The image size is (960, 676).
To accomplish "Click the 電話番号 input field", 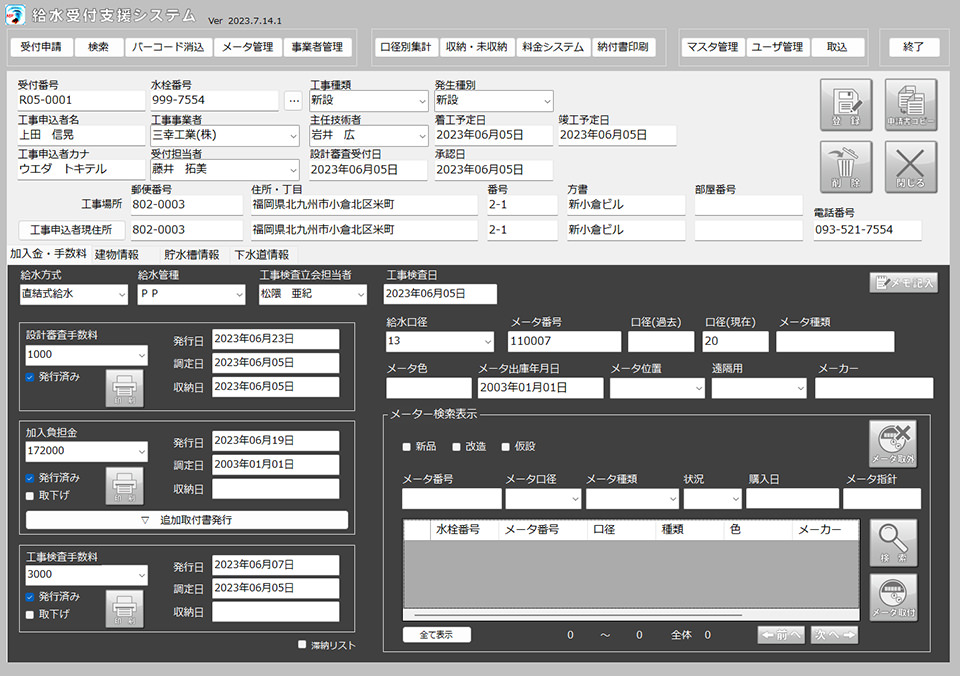I will coord(866,230).
